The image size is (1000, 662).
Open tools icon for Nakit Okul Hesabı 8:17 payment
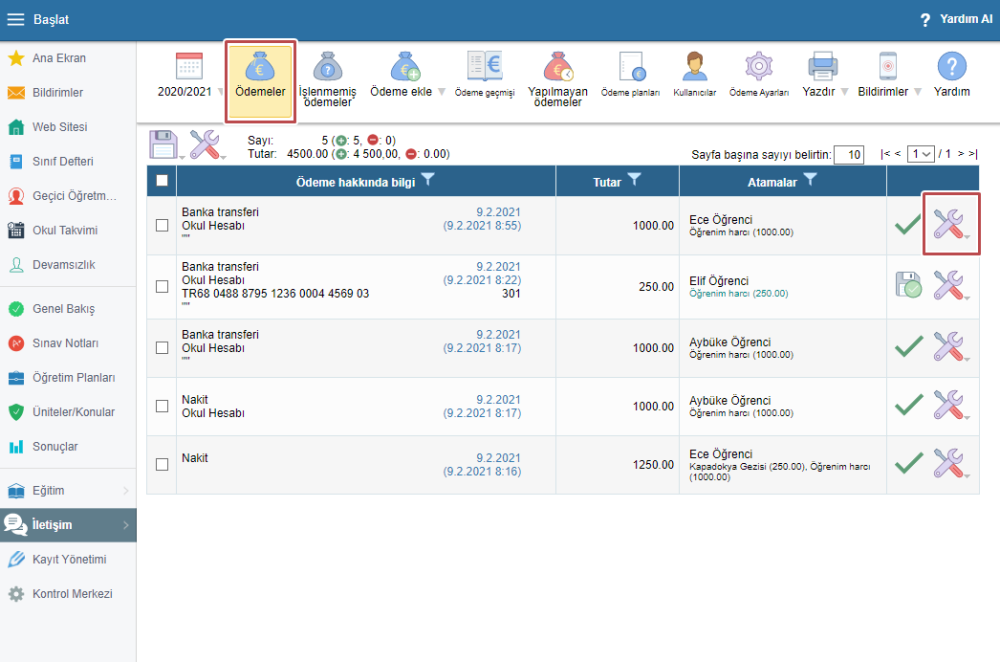[948, 405]
